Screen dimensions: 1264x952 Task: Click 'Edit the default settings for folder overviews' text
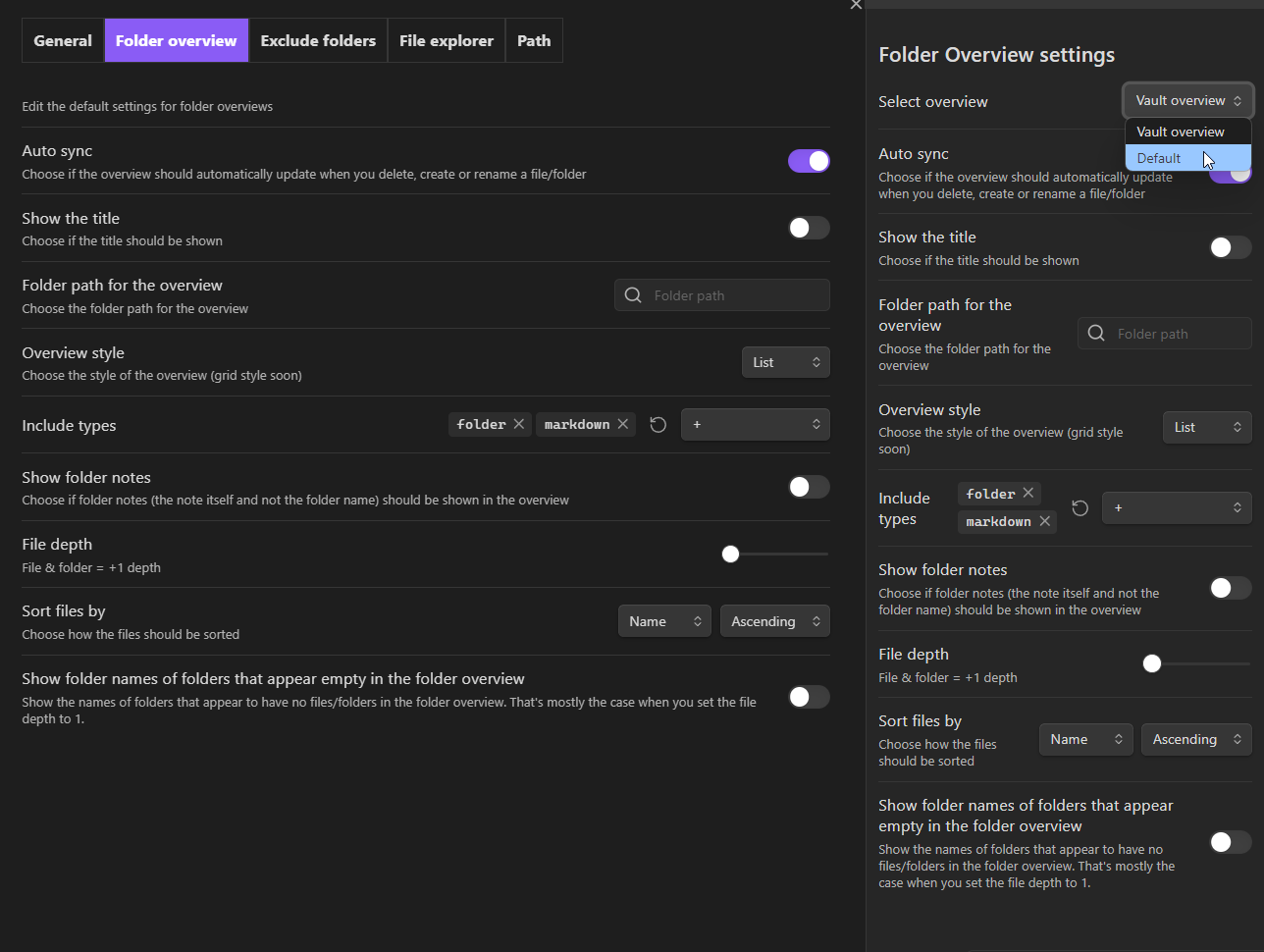[147, 106]
